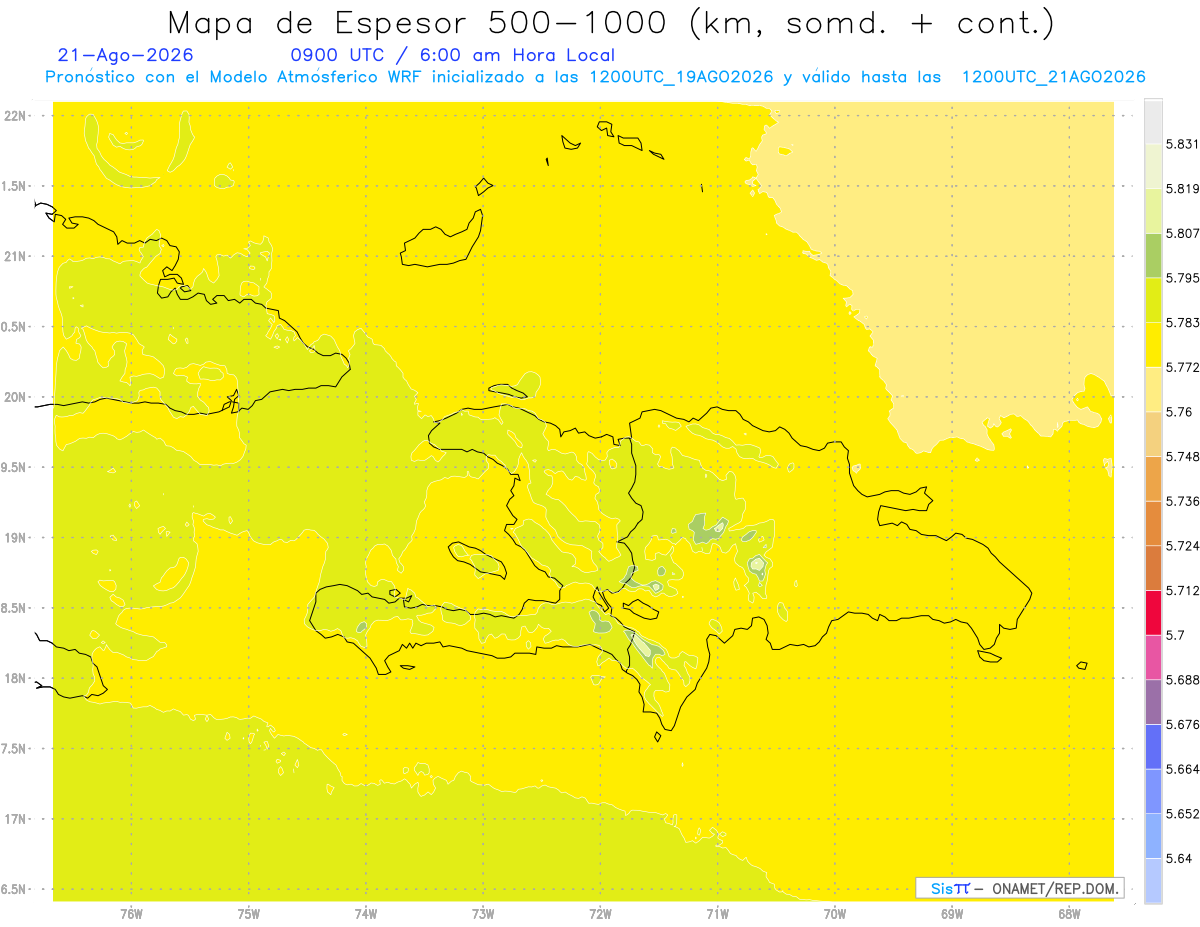Click the legend value '5.76'
The width and height of the screenshot is (1200, 927).
point(1179,412)
